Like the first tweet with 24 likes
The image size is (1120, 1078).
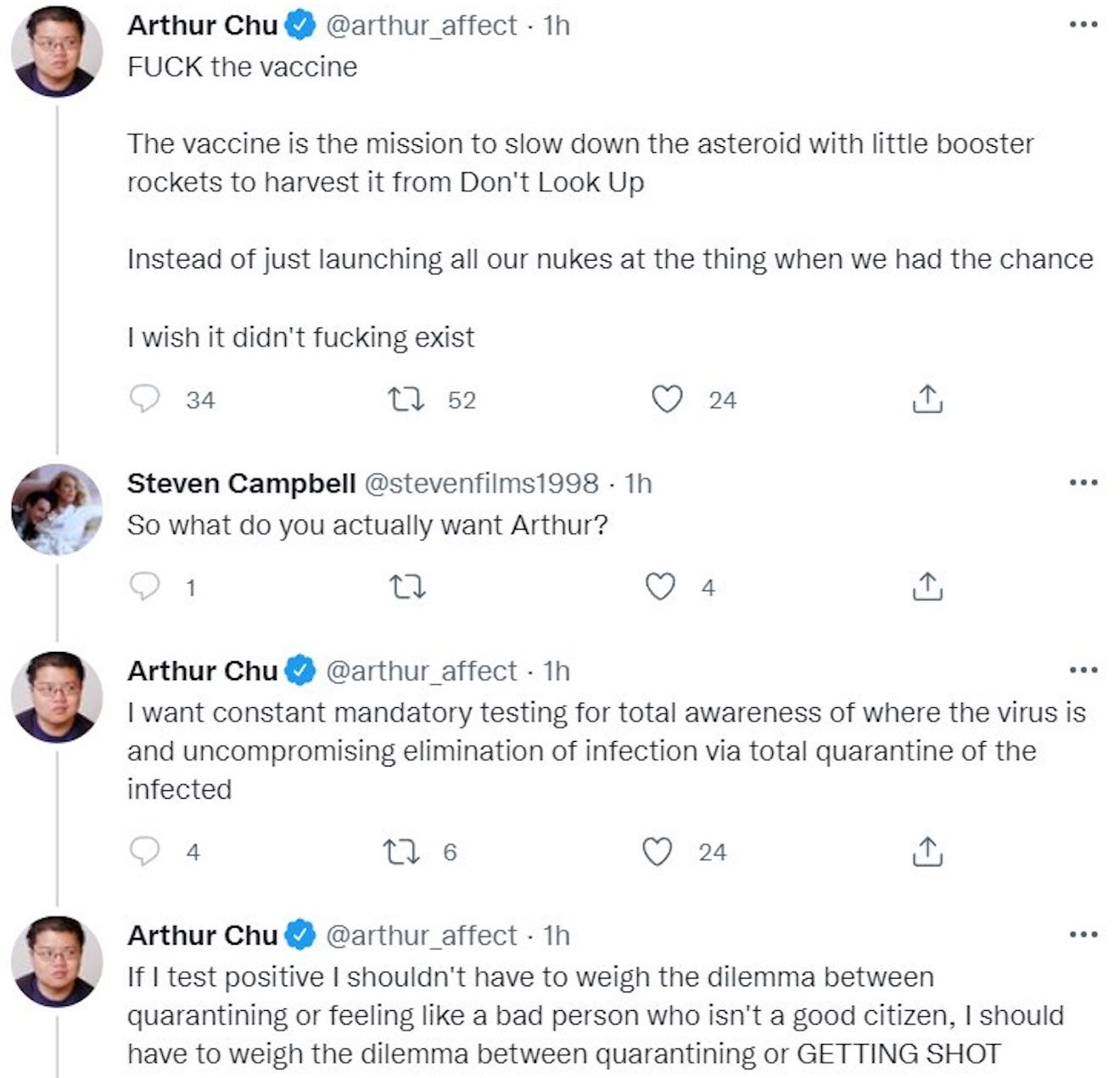click(667, 399)
